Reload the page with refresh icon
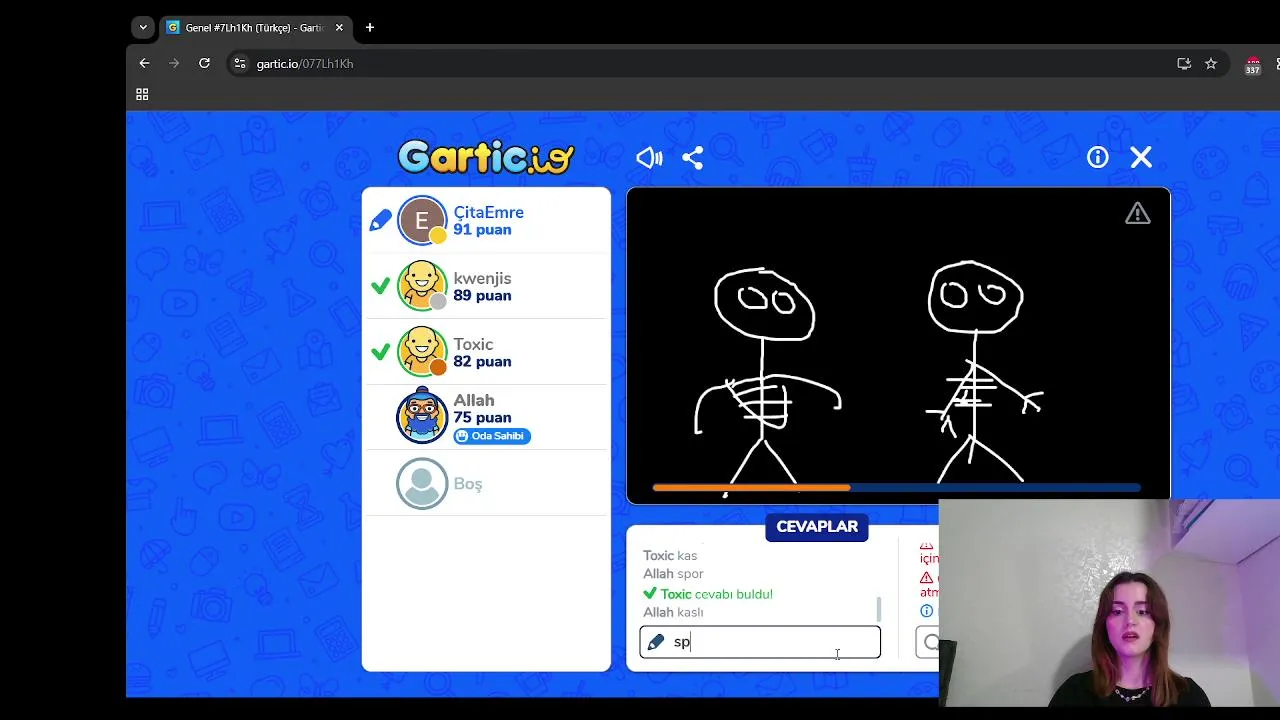The height and width of the screenshot is (720, 1280). coord(204,63)
